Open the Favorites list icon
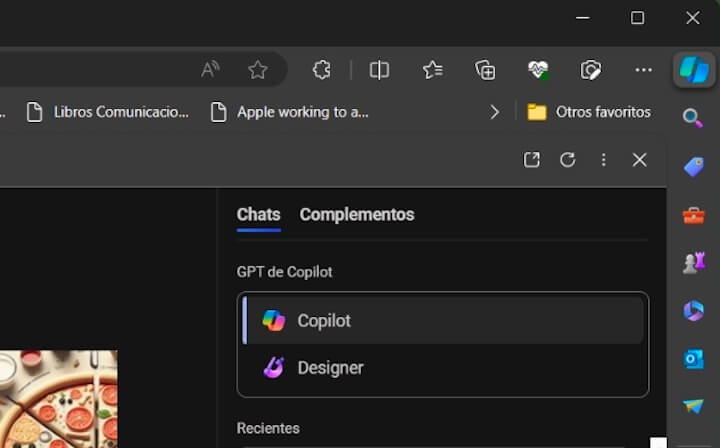The width and height of the screenshot is (720, 448). point(433,70)
